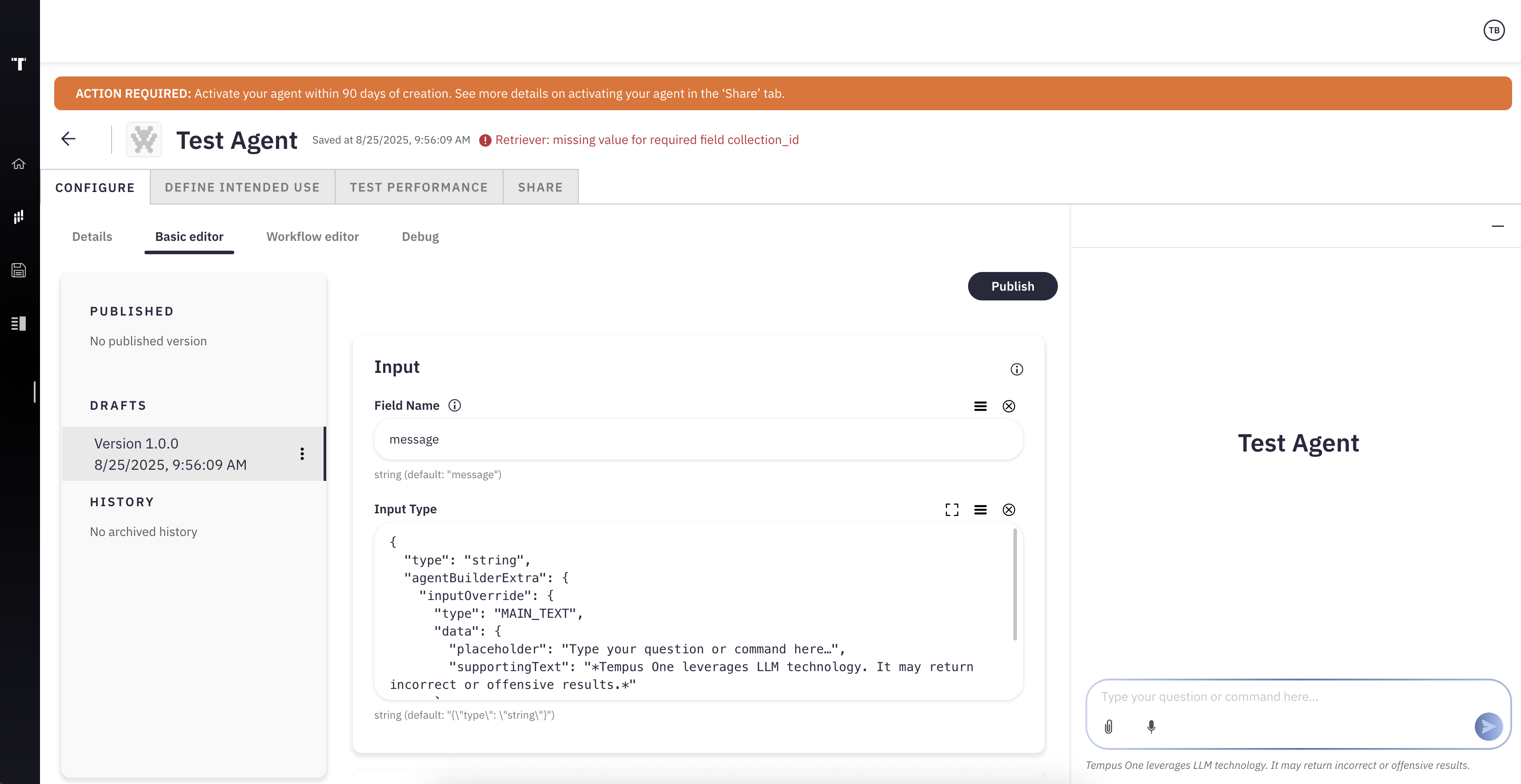Go back using the left arrow
Image resolution: width=1521 pixels, height=784 pixels.
(68, 139)
